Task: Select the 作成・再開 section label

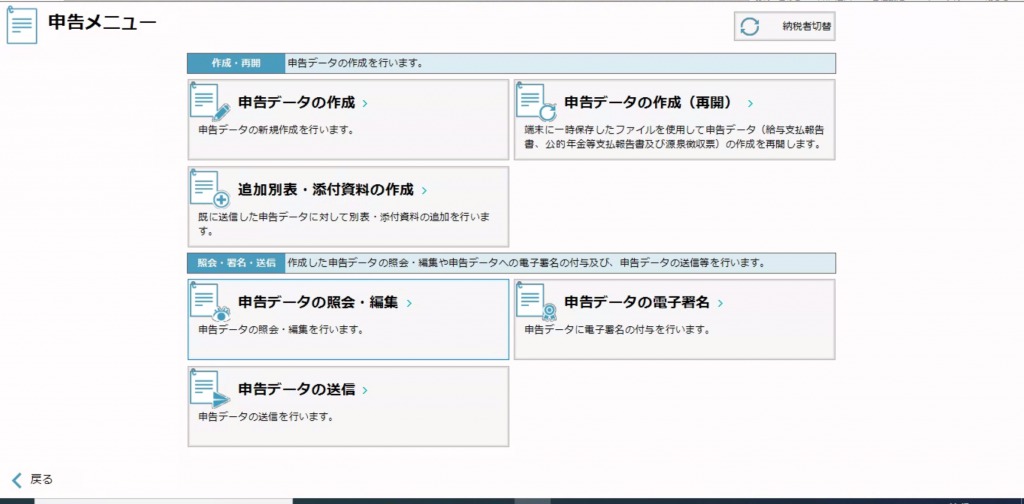Action: (236, 63)
